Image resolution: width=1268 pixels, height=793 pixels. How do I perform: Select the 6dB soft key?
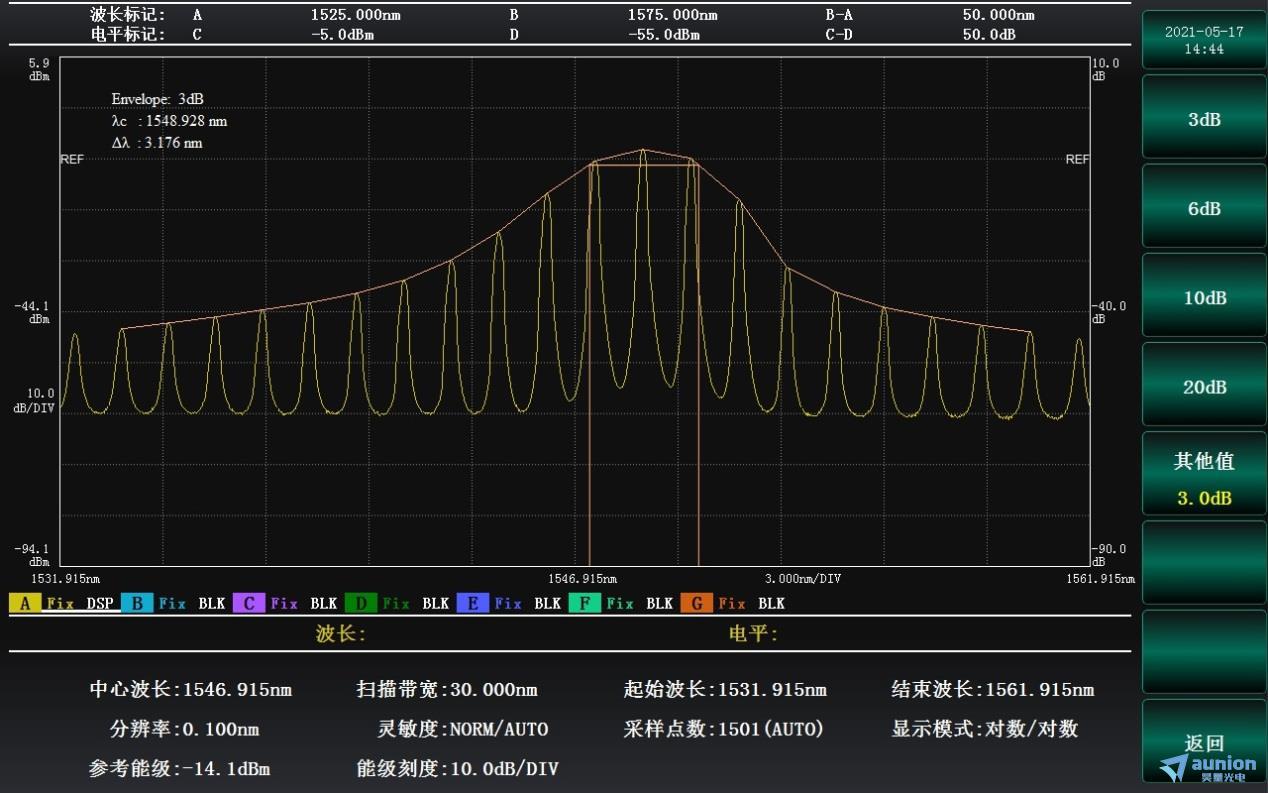point(1204,208)
